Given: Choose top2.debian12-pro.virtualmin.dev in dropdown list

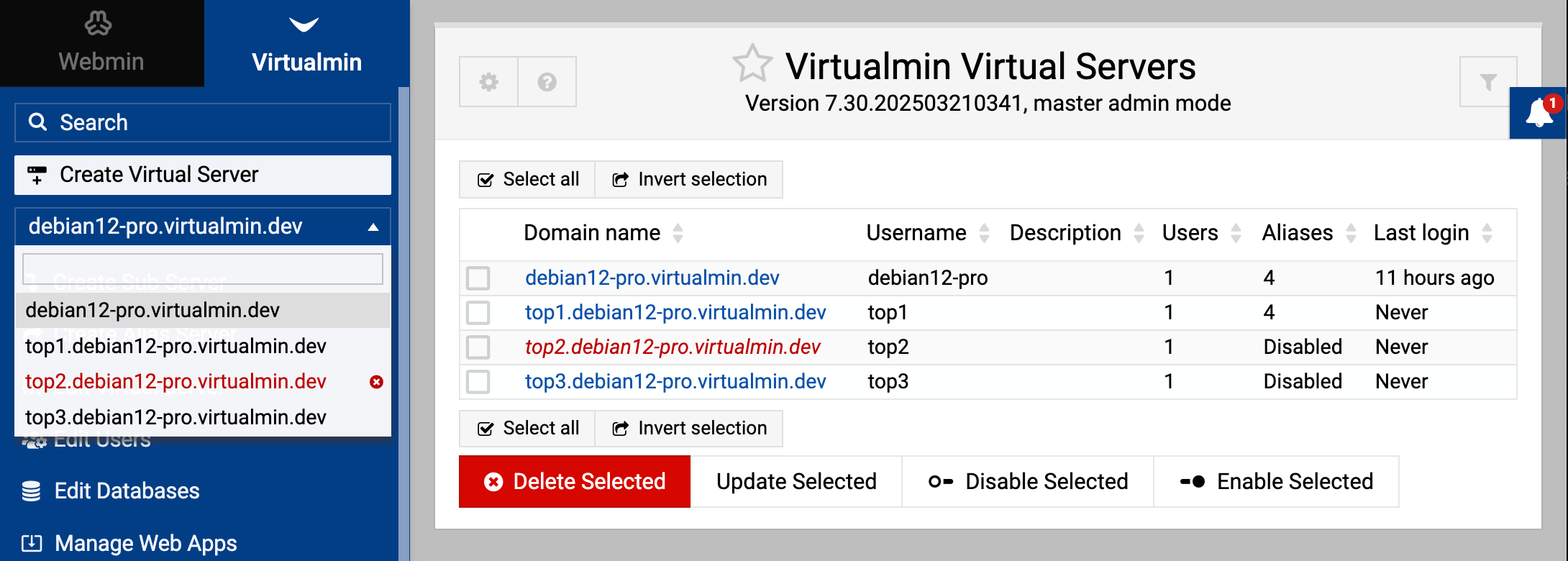Looking at the screenshot, I should pos(203,381).
